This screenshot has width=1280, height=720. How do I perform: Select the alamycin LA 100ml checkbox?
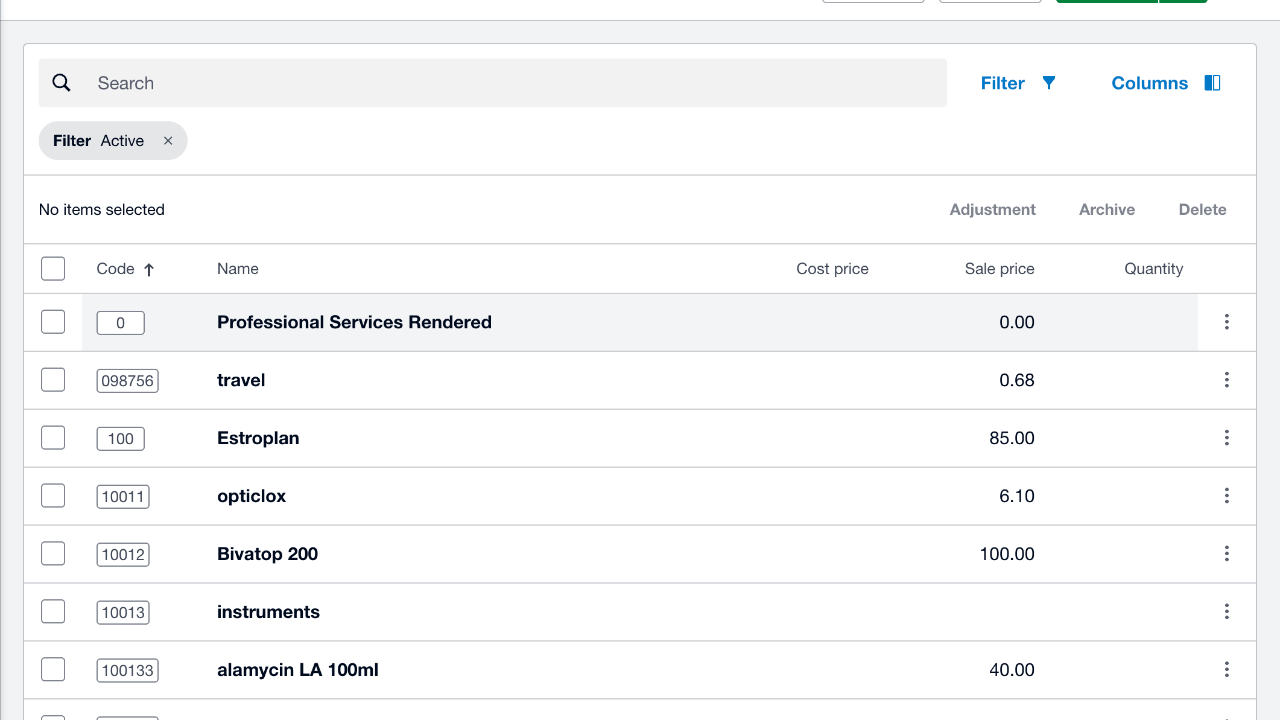(53, 670)
